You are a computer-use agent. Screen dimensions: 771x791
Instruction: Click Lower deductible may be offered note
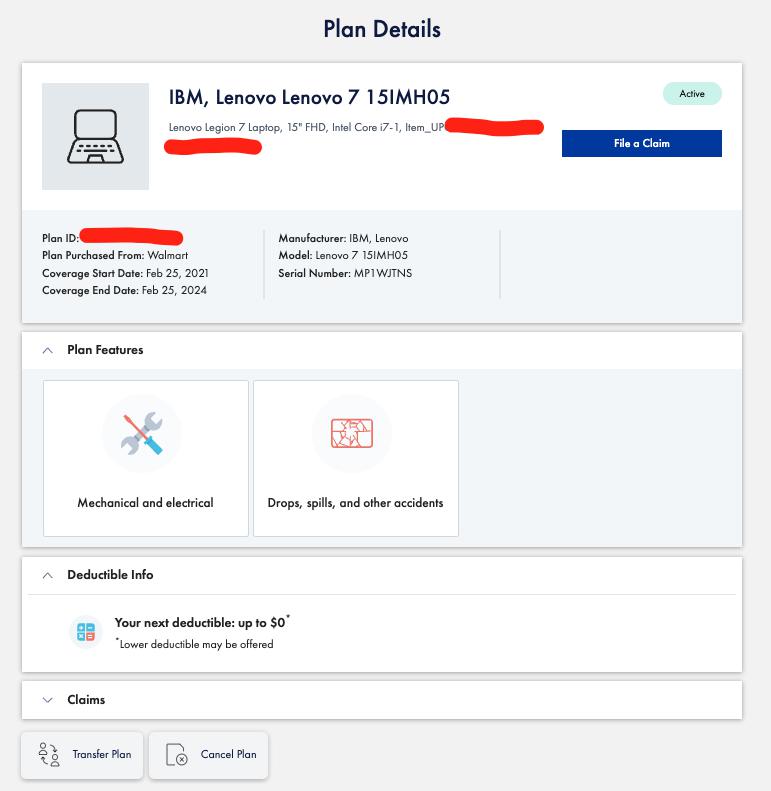(195, 644)
